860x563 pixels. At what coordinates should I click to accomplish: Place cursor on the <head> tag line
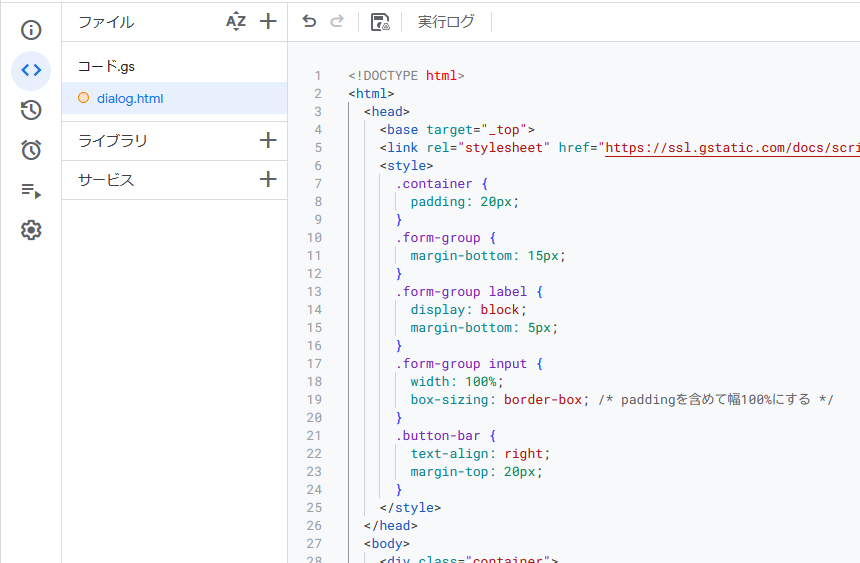click(387, 111)
